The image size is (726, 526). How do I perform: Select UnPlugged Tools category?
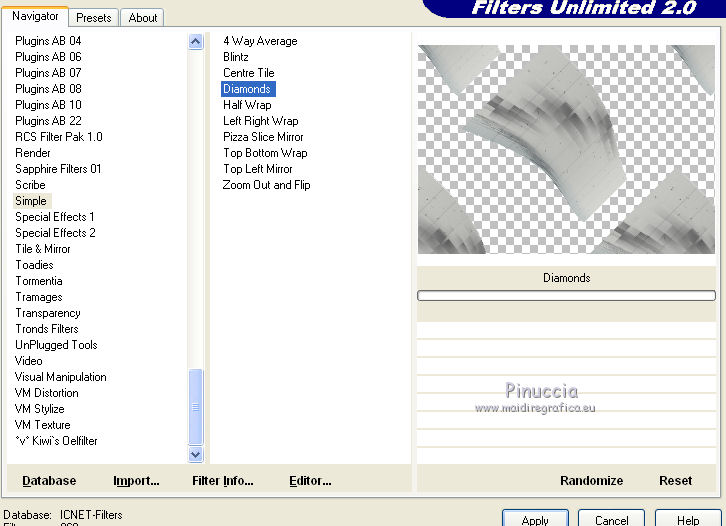[56, 345]
